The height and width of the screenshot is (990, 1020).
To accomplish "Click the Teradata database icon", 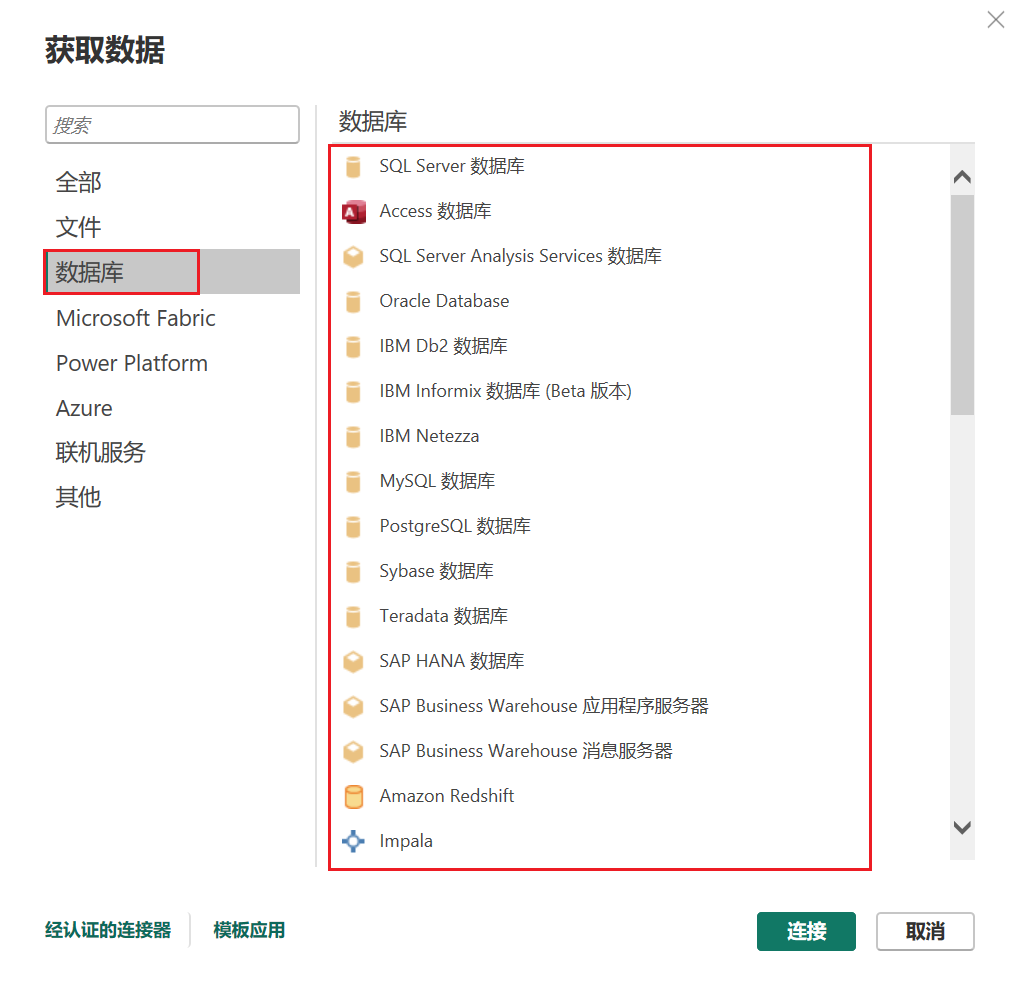I will pyautogui.click(x=353, y=616).
